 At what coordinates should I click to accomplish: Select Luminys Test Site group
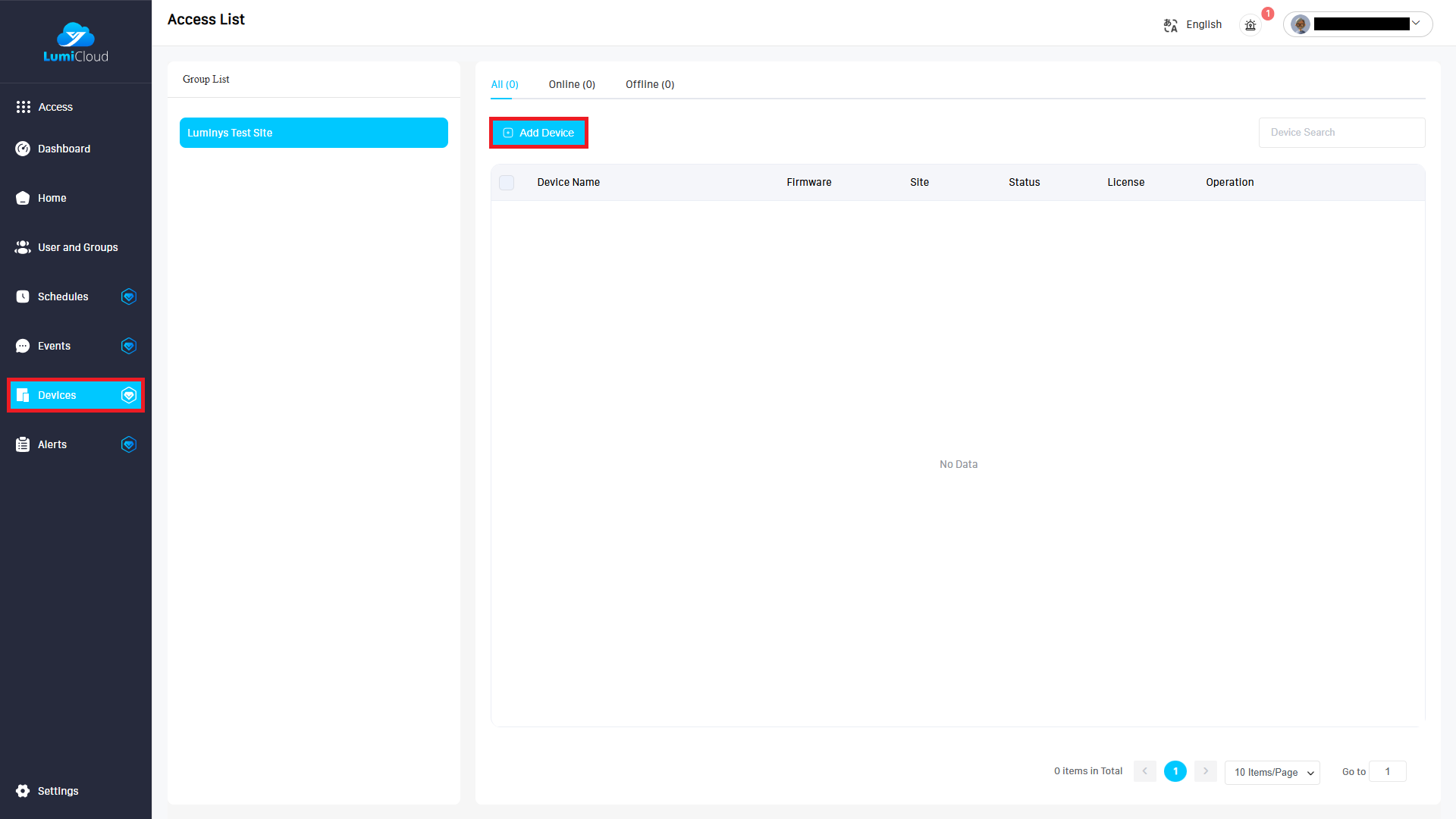click(x=313, y=133)
